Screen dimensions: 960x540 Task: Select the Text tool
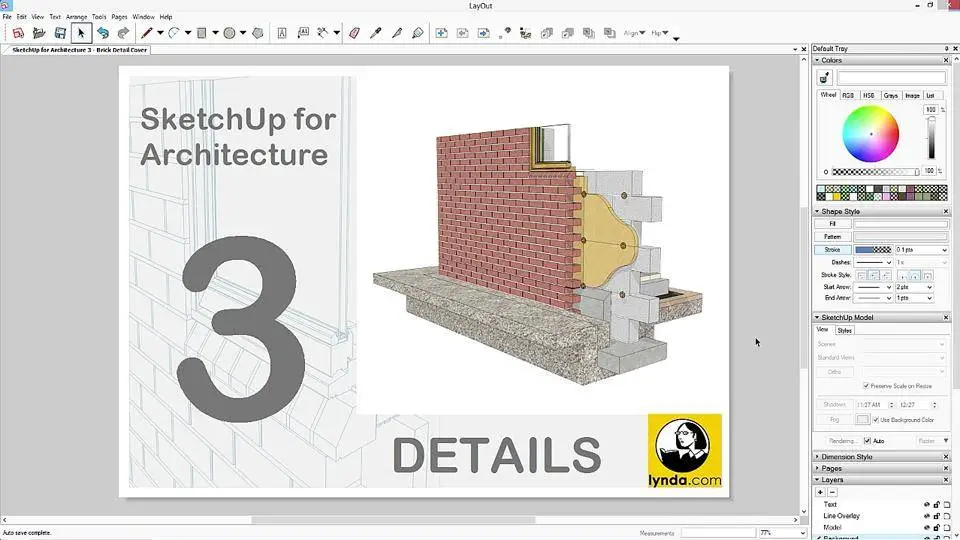click(282, 33)
